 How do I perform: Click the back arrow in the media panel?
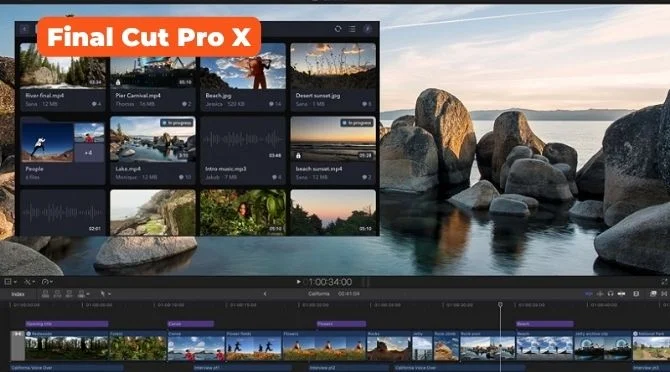coord(25,29)
